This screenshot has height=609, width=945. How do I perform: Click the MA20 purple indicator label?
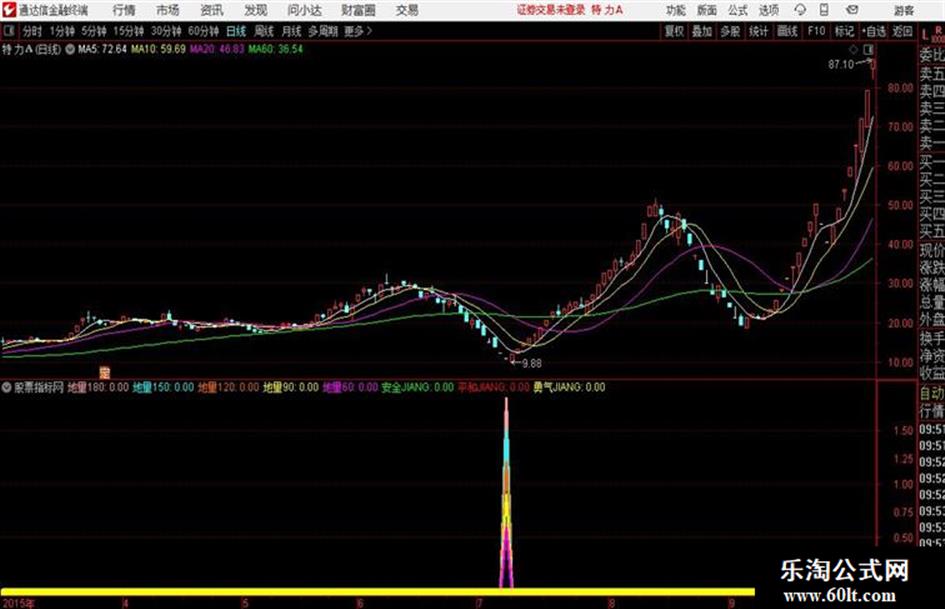pos(217,49)
